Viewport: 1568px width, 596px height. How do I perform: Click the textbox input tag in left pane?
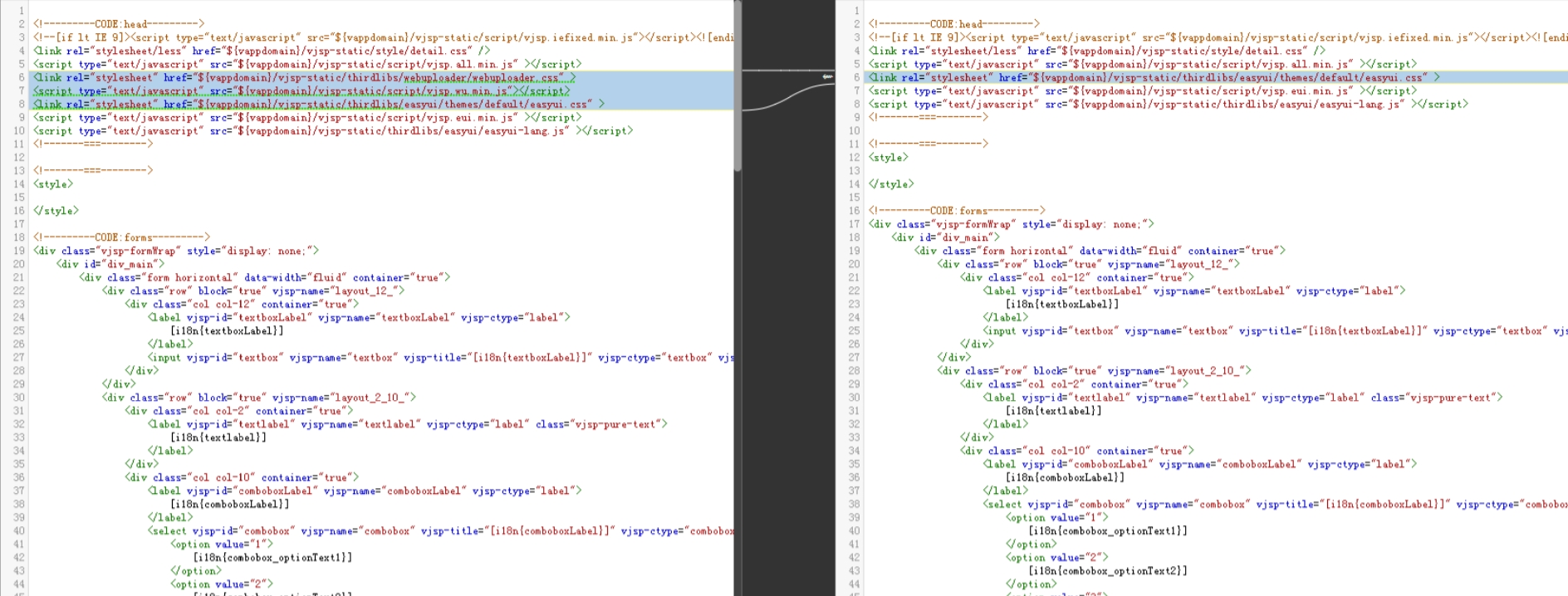pyautogui.click(x=441, y=358)
